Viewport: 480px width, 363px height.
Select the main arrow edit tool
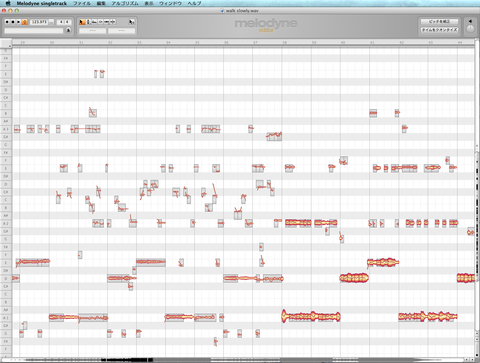[82, 22]
